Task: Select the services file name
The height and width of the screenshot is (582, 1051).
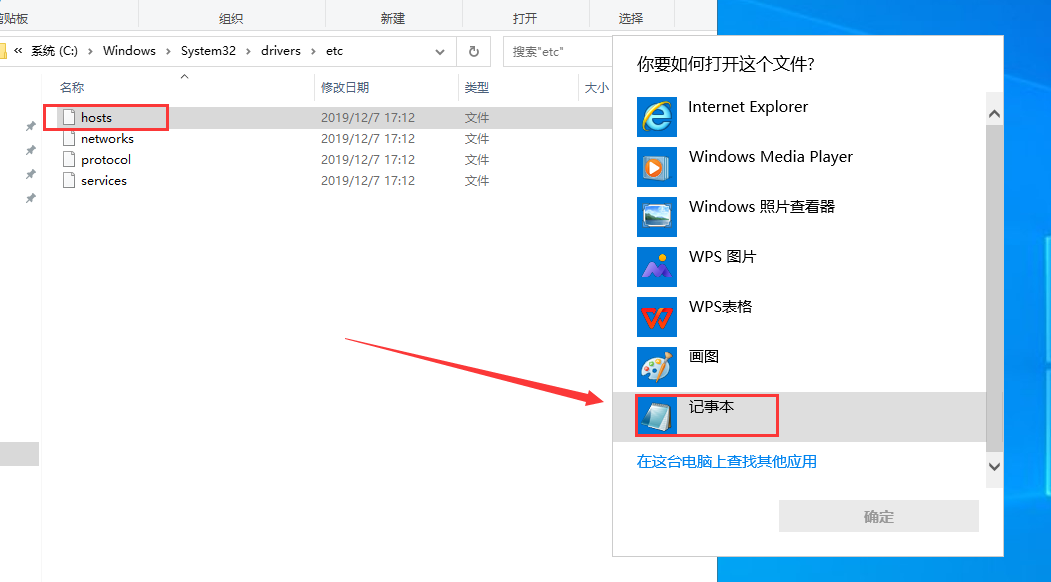Action: (104, 180)
